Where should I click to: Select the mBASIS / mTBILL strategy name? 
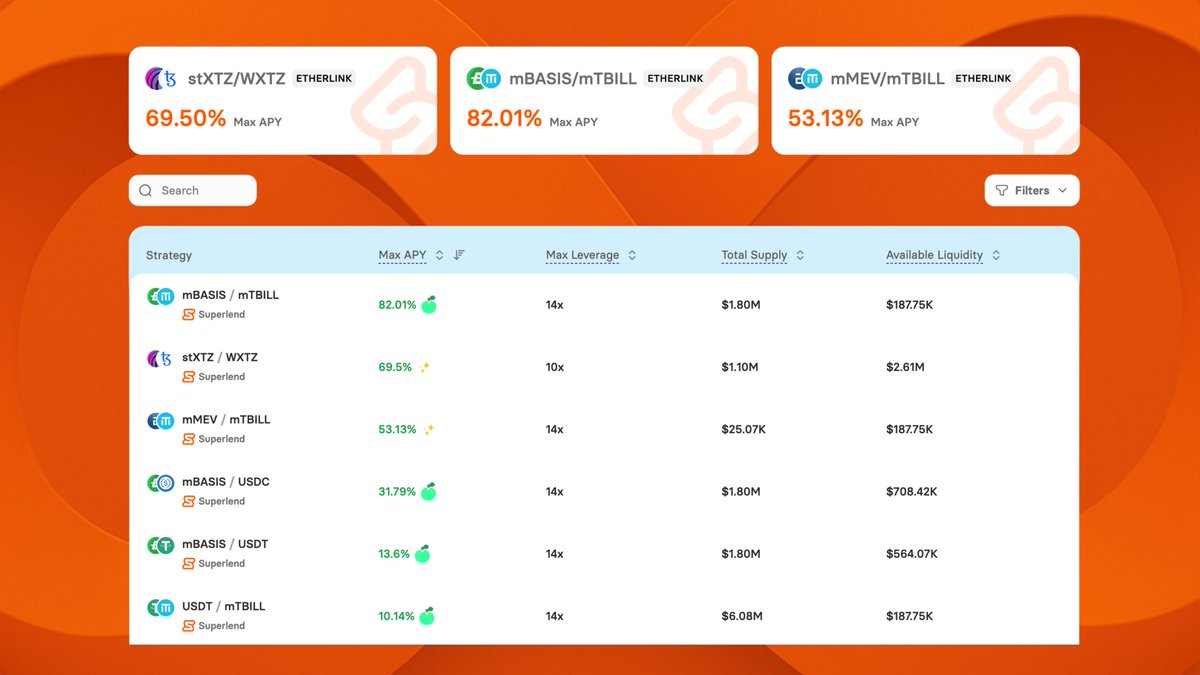coord(230,295)
